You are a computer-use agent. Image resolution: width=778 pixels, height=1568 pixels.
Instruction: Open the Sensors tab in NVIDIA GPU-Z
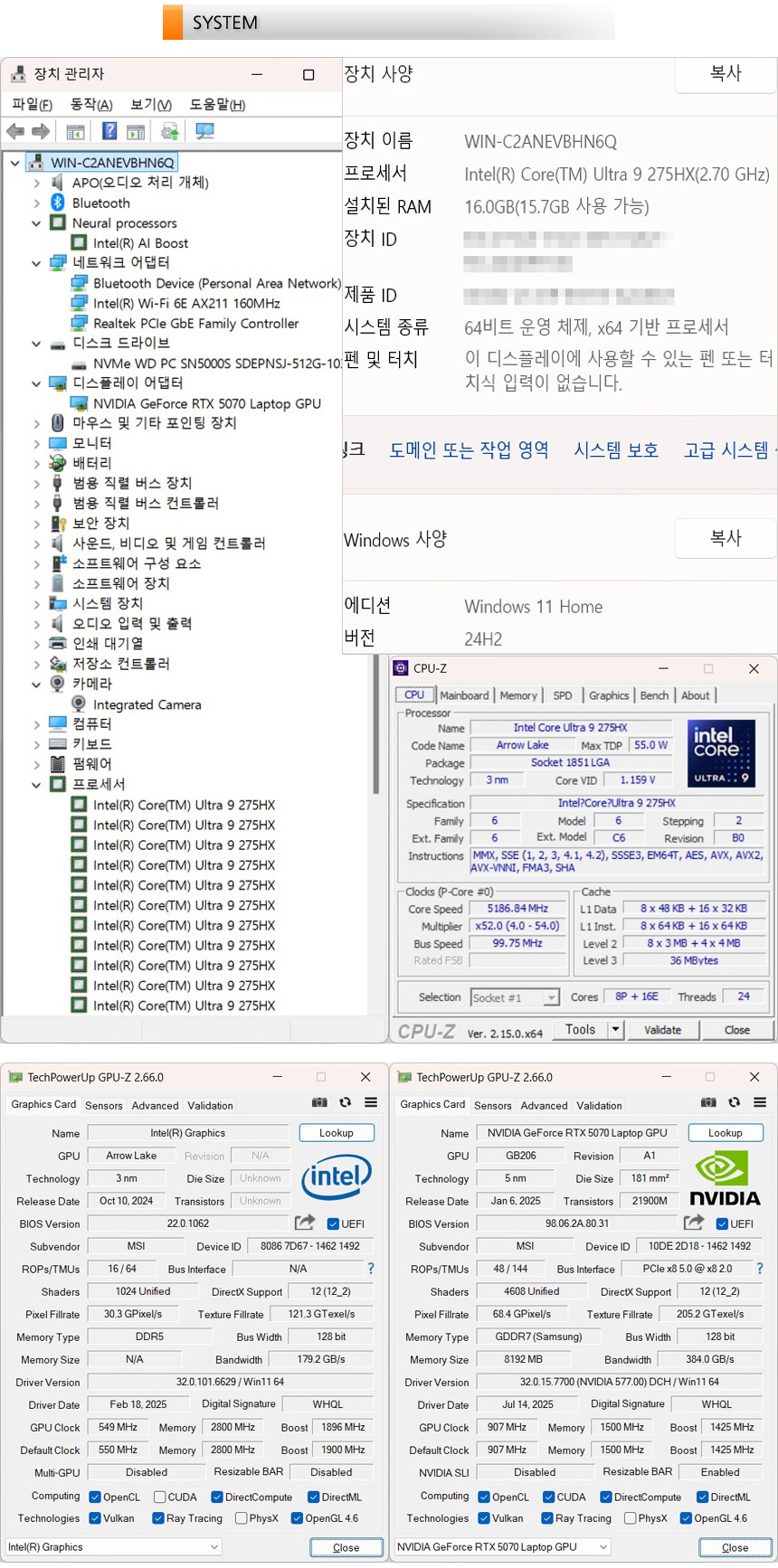(492, 1105)
